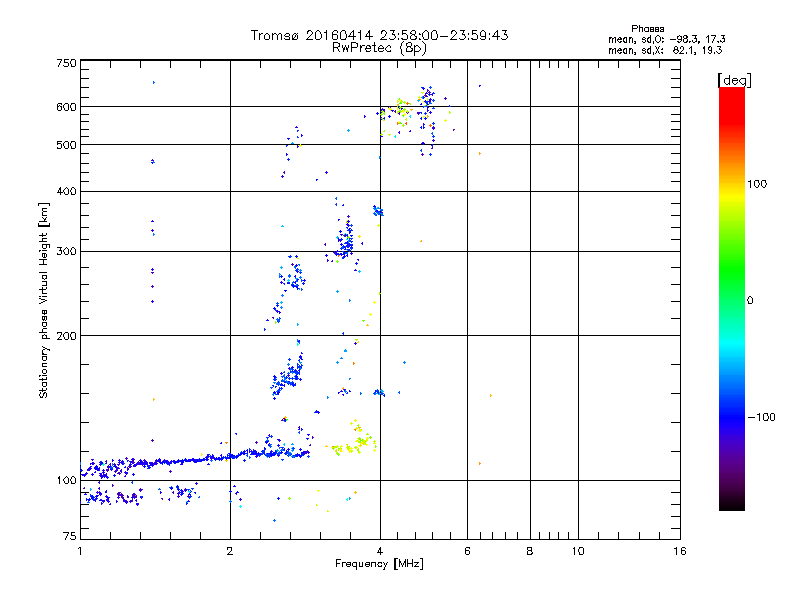Click the x-axis tick label '4'
The width and height of the screenshot is (800, 600).
(x=380, y=551)
